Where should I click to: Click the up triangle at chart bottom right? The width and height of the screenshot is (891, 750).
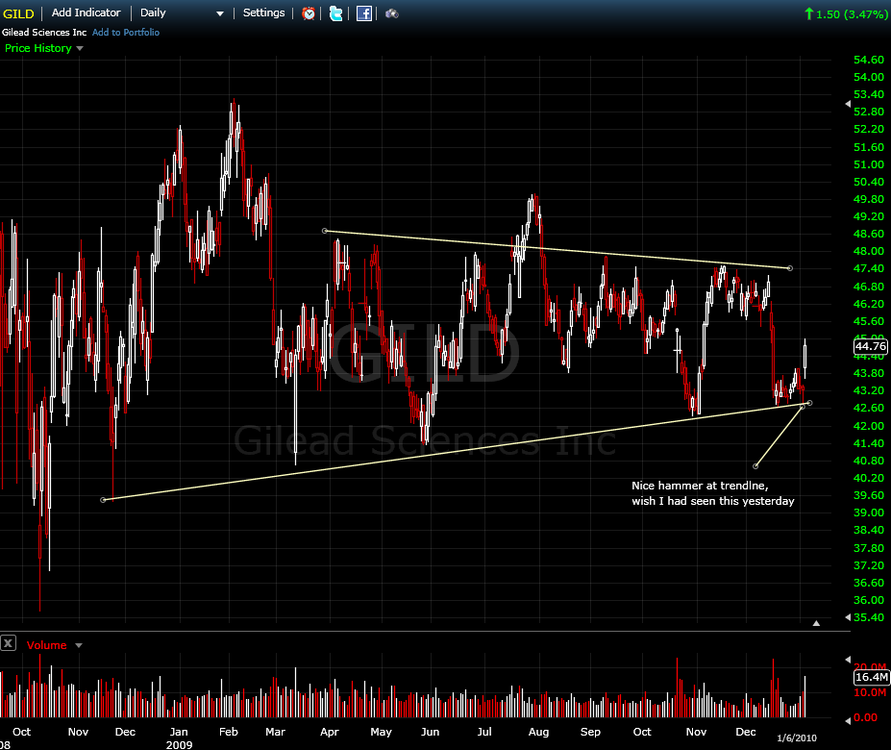tap(816, 623)
